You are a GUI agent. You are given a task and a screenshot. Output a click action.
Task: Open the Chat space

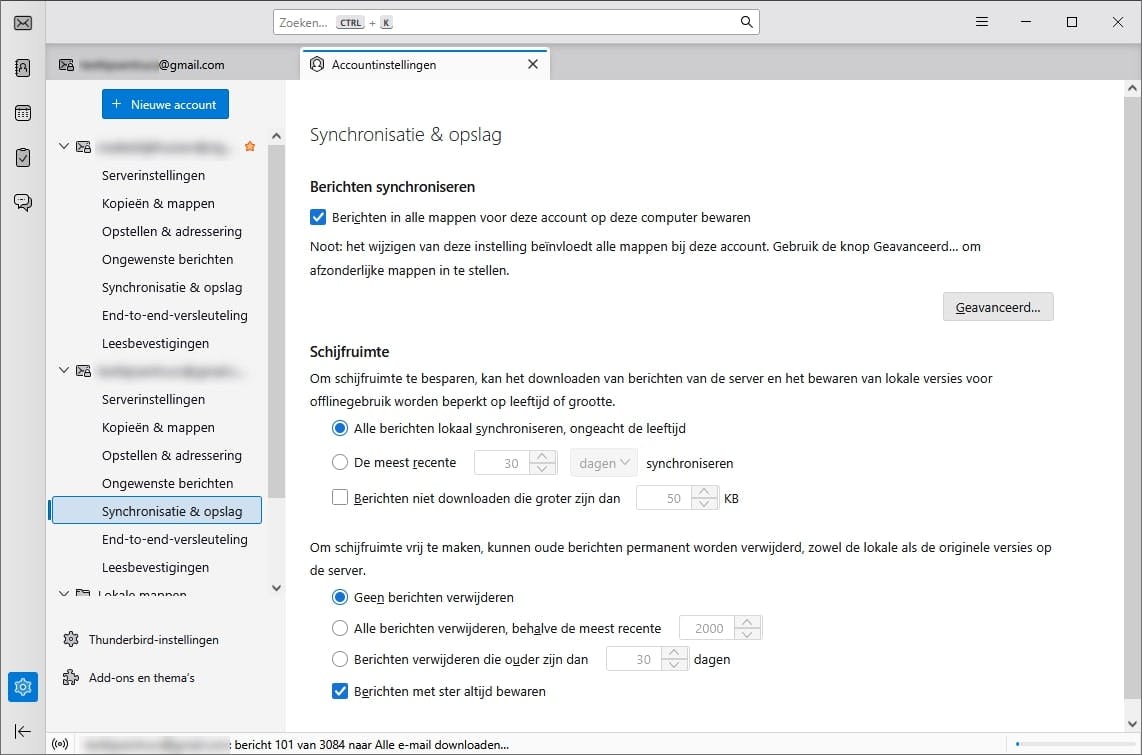22,202
